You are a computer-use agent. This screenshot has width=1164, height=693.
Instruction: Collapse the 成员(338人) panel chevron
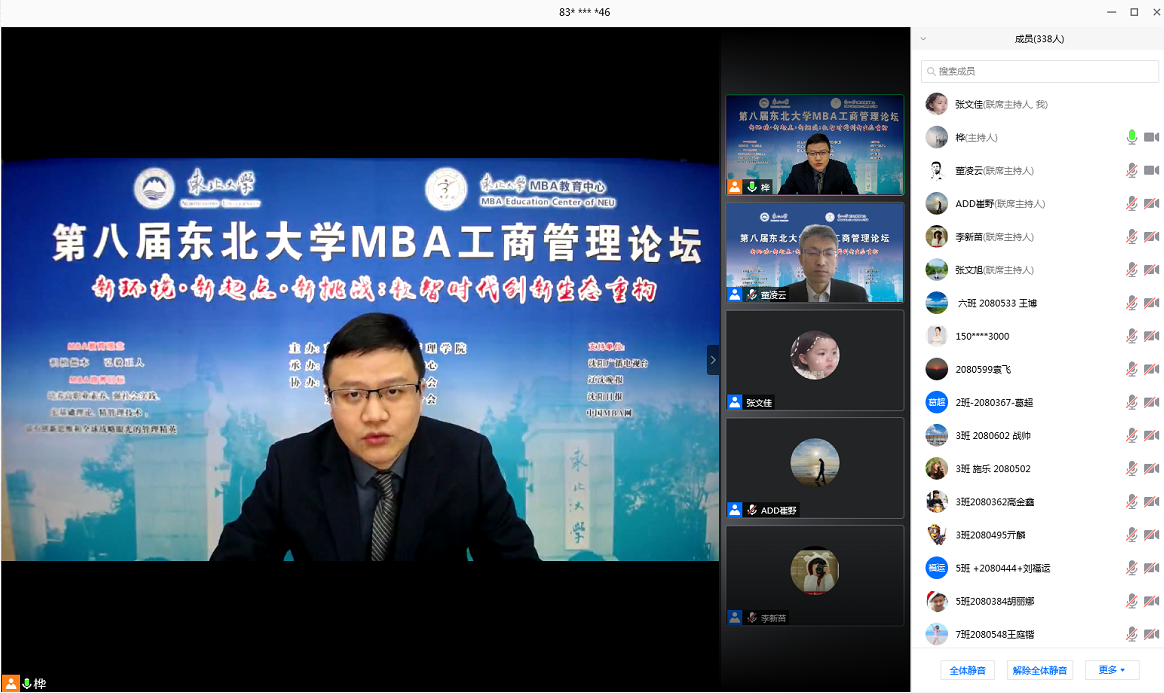tap(923, 39)
